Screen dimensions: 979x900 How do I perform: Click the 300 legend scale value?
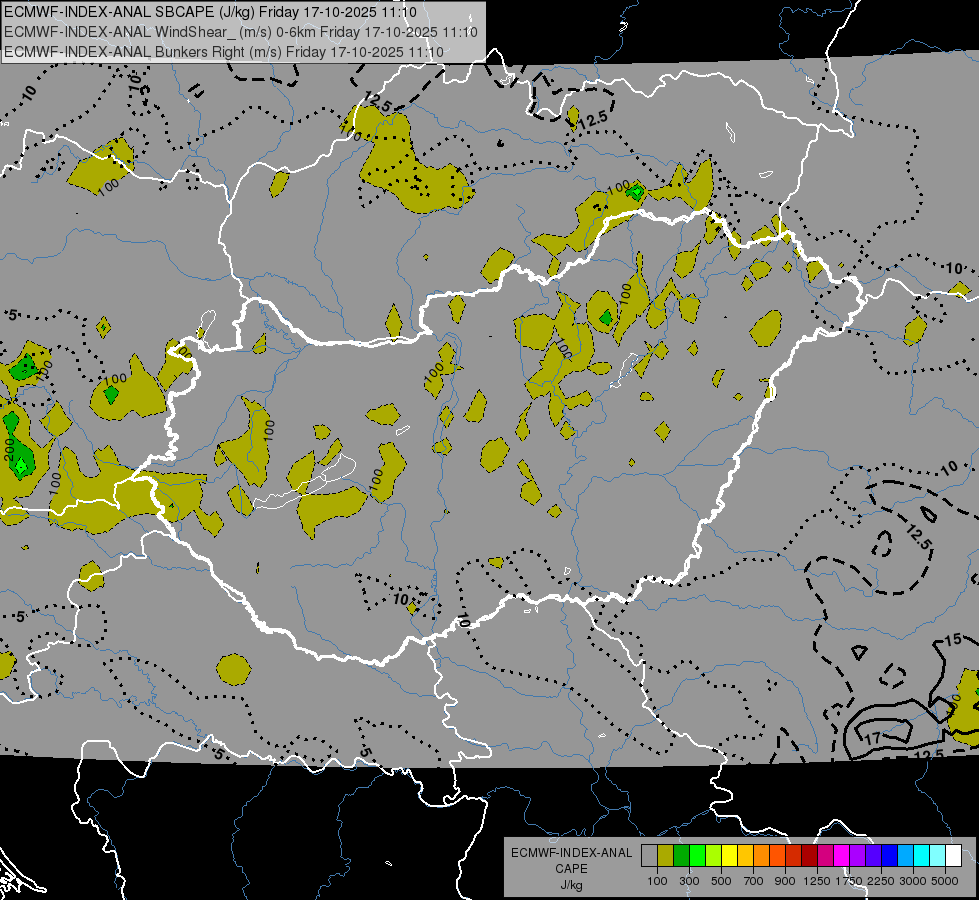(x=689, y=881)
